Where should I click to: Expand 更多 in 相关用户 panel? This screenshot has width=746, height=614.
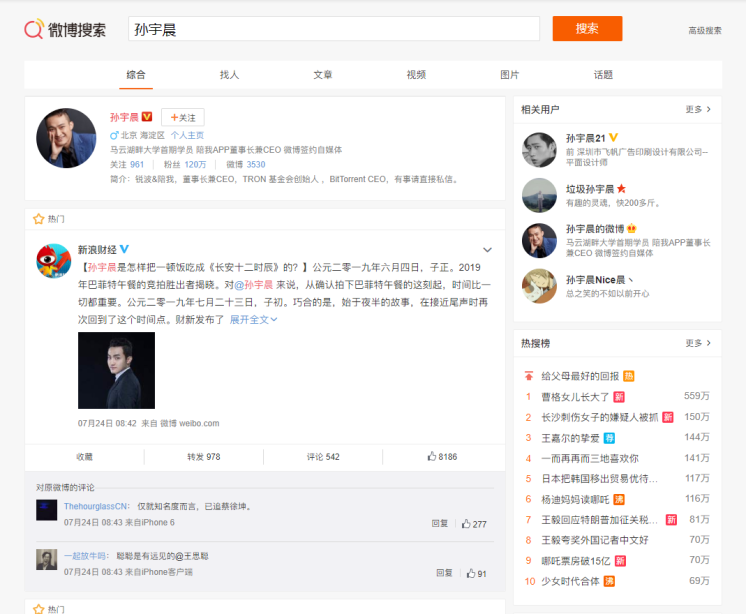tap(698, 109)
